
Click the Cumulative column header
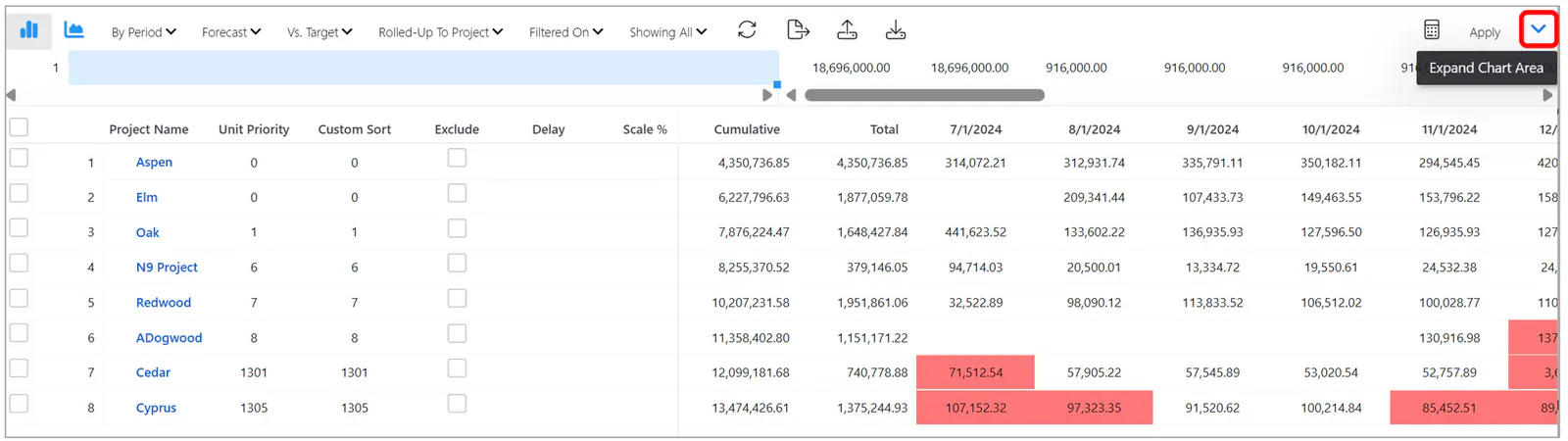click(x=747, y=129)
